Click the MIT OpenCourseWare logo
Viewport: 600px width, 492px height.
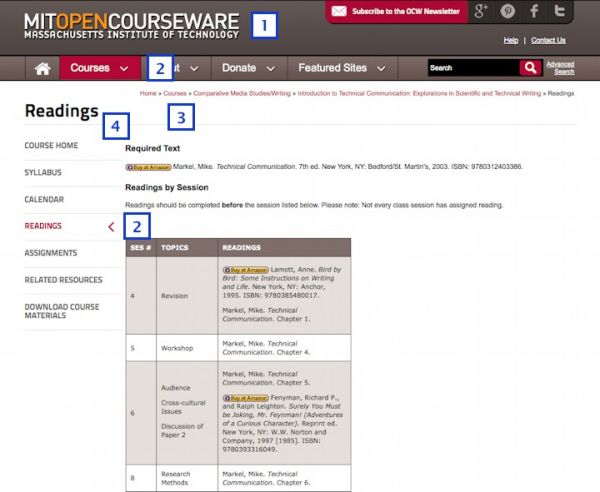[x=132, y=25]
